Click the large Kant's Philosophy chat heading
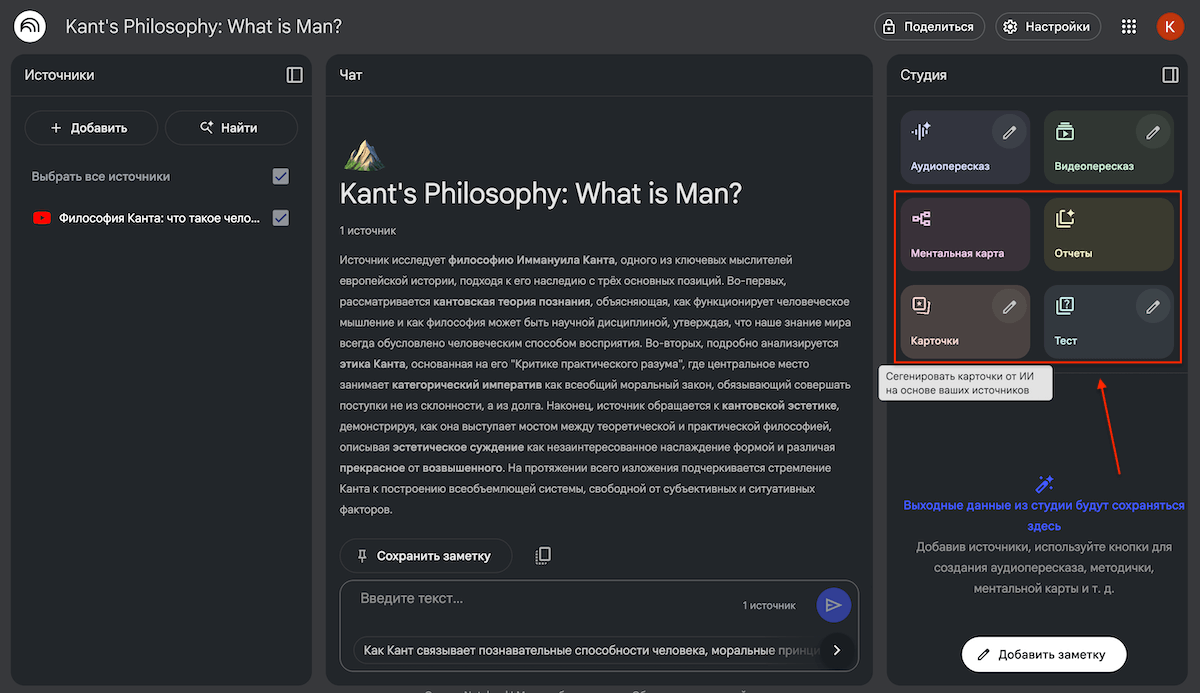The width and height of the screenshot is (1200, 693). 541,193
